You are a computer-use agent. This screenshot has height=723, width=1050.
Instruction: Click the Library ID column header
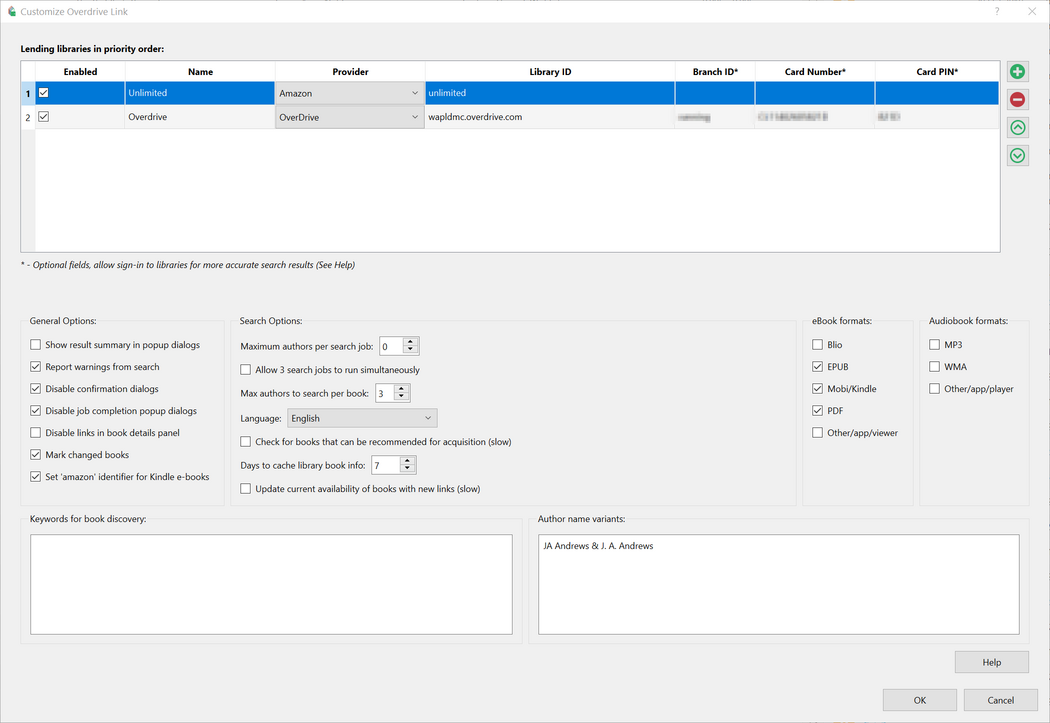point(550,72)
